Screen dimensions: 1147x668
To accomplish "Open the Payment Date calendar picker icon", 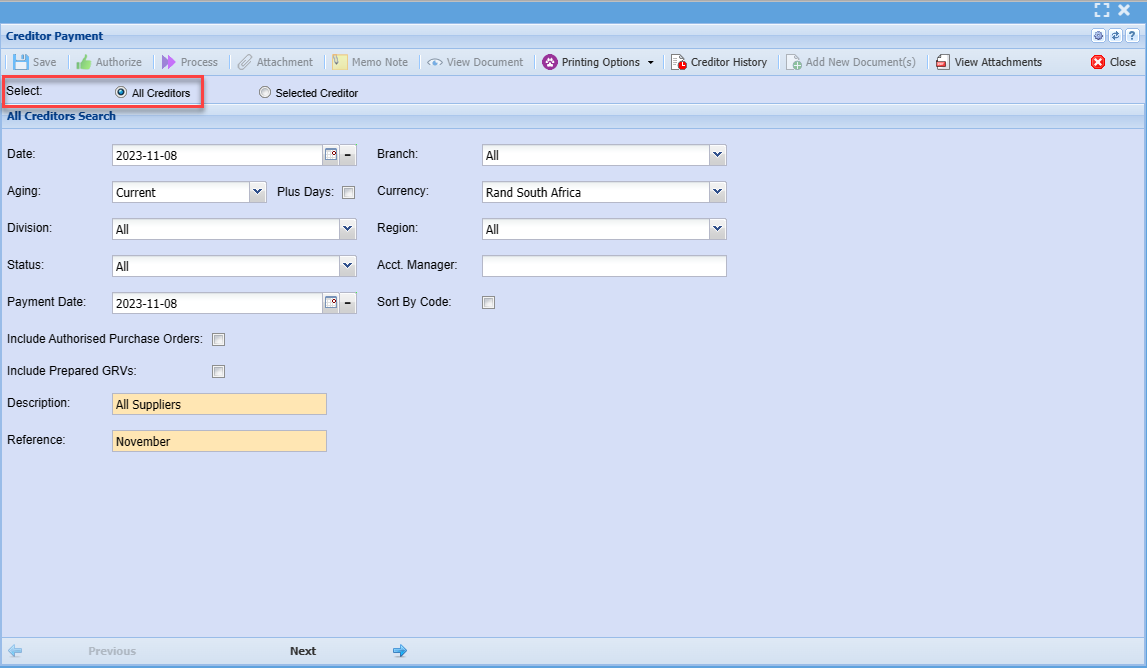I will click(331, 303).
